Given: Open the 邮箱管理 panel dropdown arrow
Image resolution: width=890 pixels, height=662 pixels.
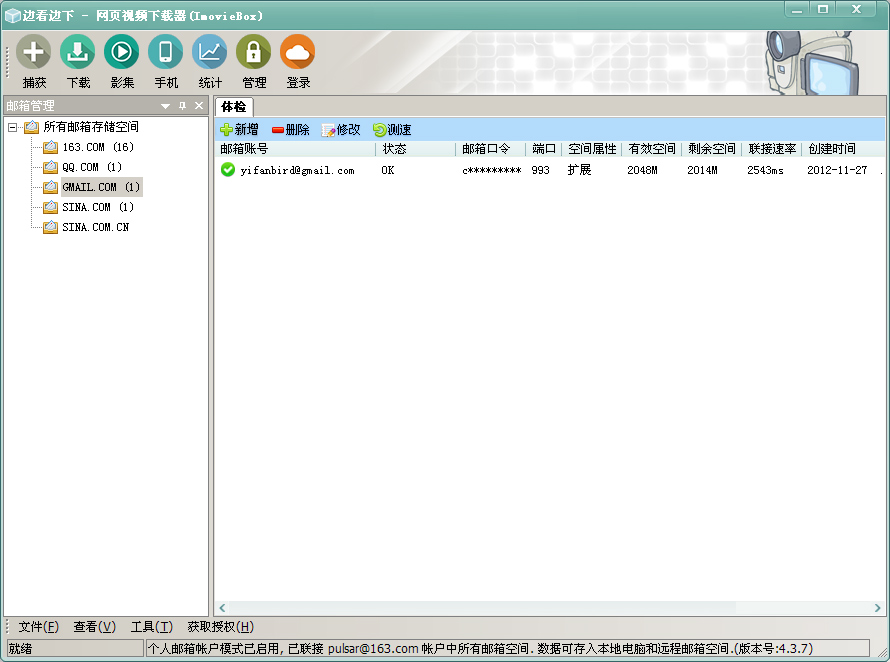Looking at the screenshot, I should (x=166, y=106).
